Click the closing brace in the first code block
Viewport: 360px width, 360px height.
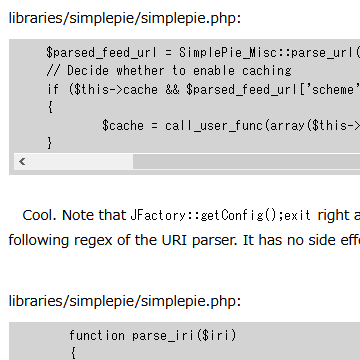50,143
